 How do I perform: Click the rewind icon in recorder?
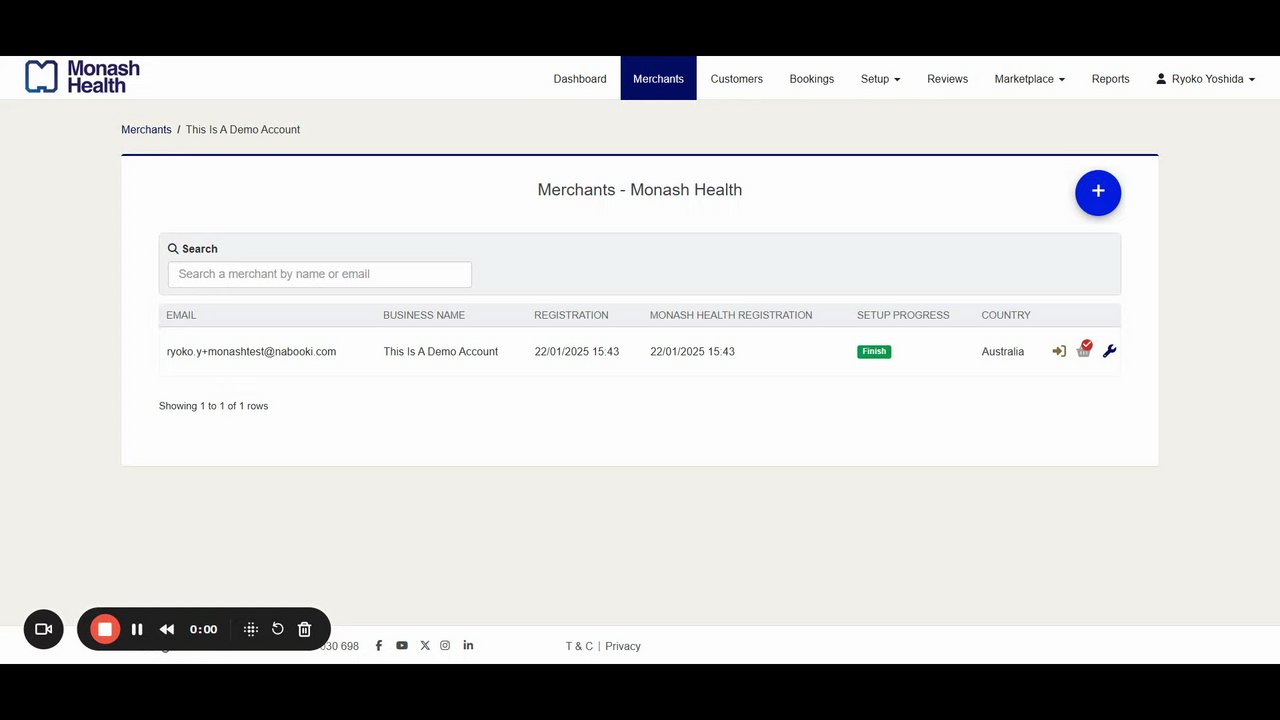tap(167, 629)
